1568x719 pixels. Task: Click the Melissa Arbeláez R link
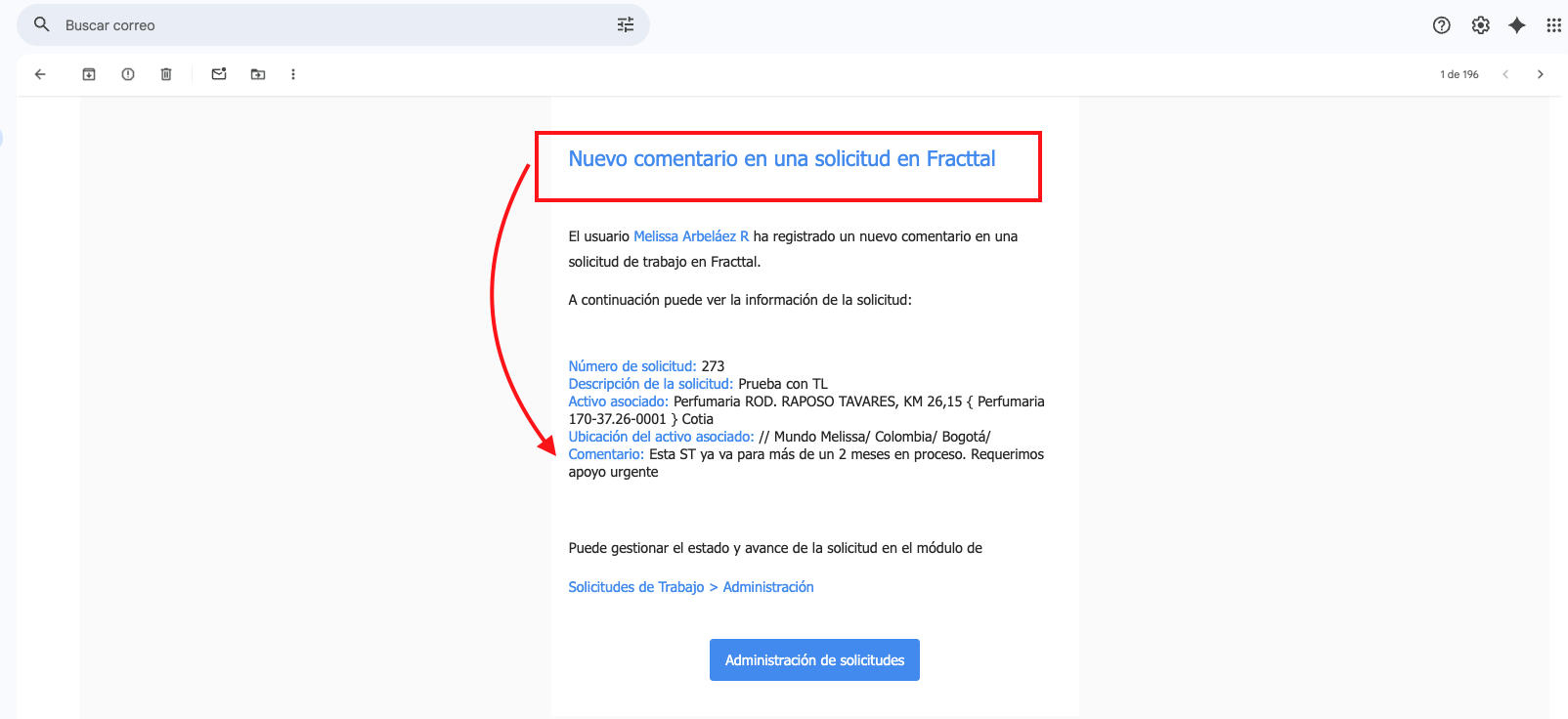point(691,236)
